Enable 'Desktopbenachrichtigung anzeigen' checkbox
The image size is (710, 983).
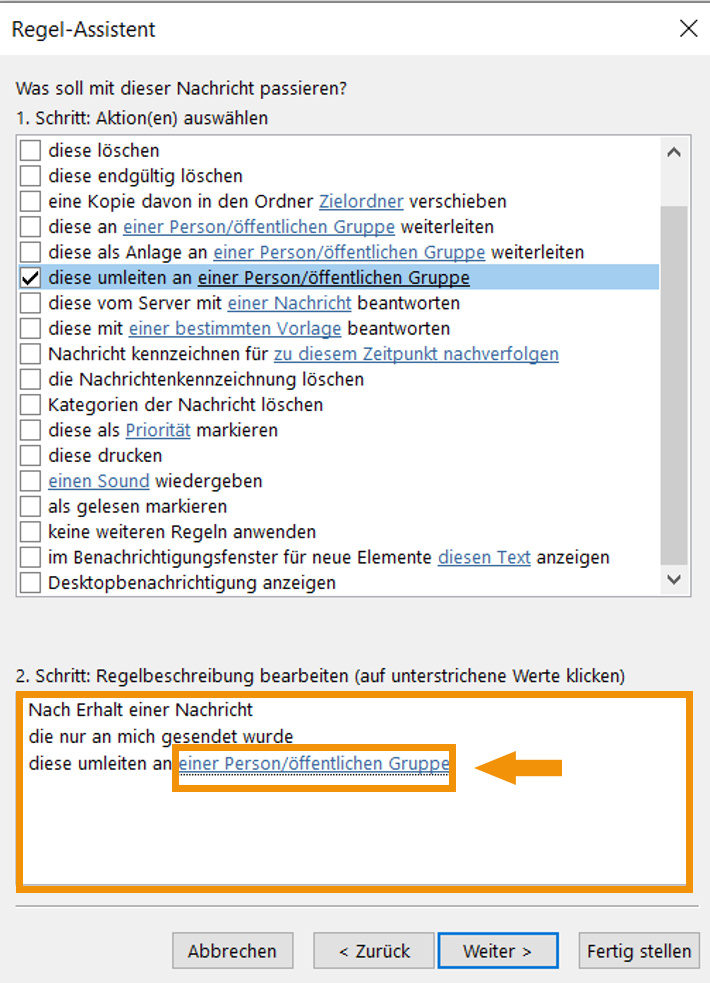30,582
